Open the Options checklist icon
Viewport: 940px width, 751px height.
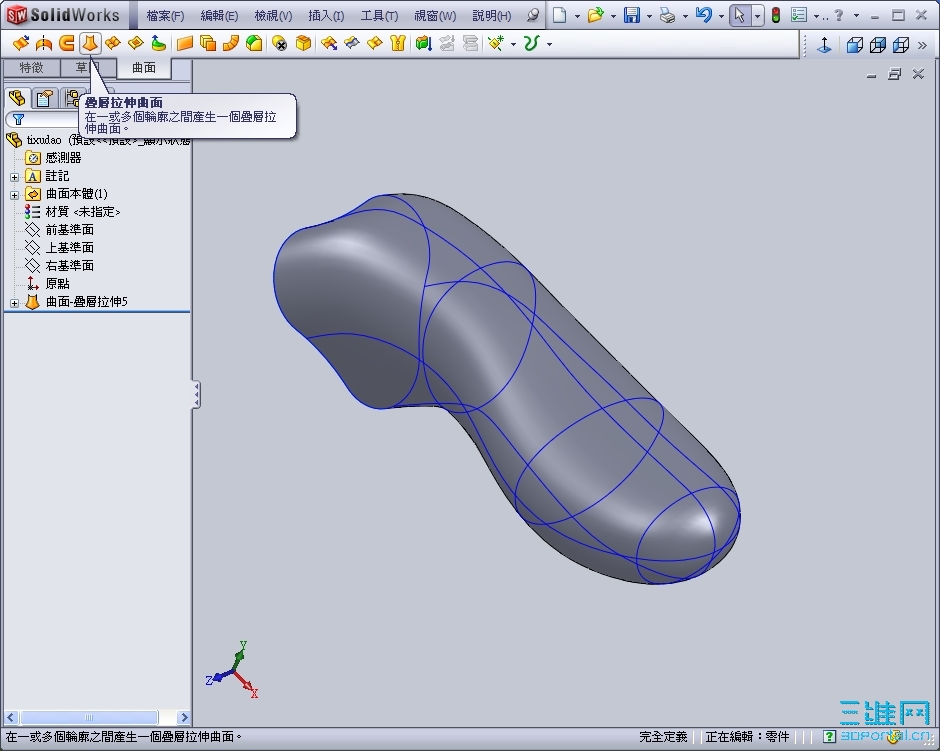tap(799, 16)
